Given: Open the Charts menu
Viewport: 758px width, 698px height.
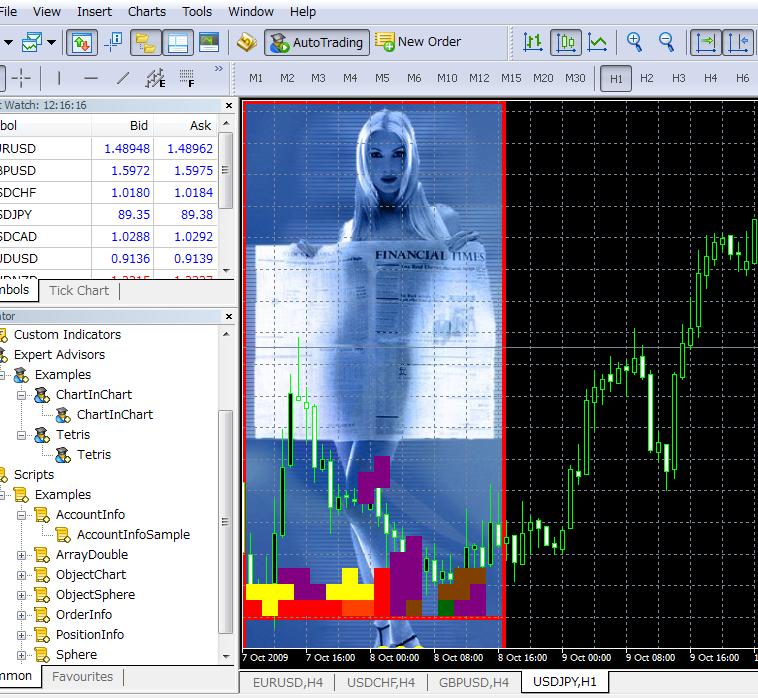Looking at the screenshot, I should point(146,12).
